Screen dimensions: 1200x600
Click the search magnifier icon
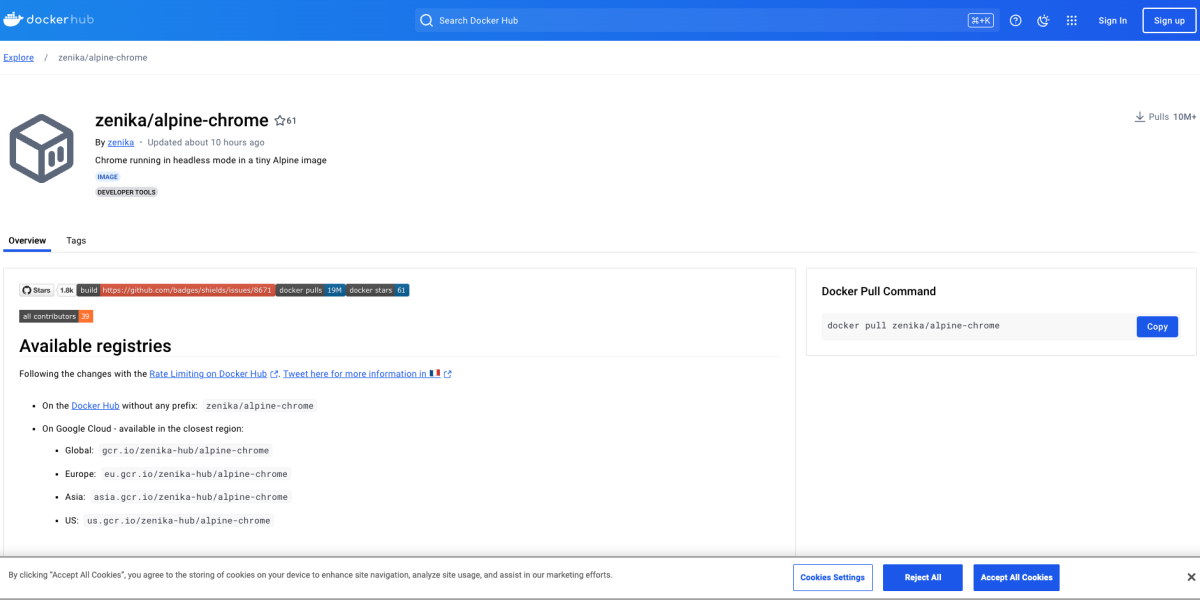(426, 20)
